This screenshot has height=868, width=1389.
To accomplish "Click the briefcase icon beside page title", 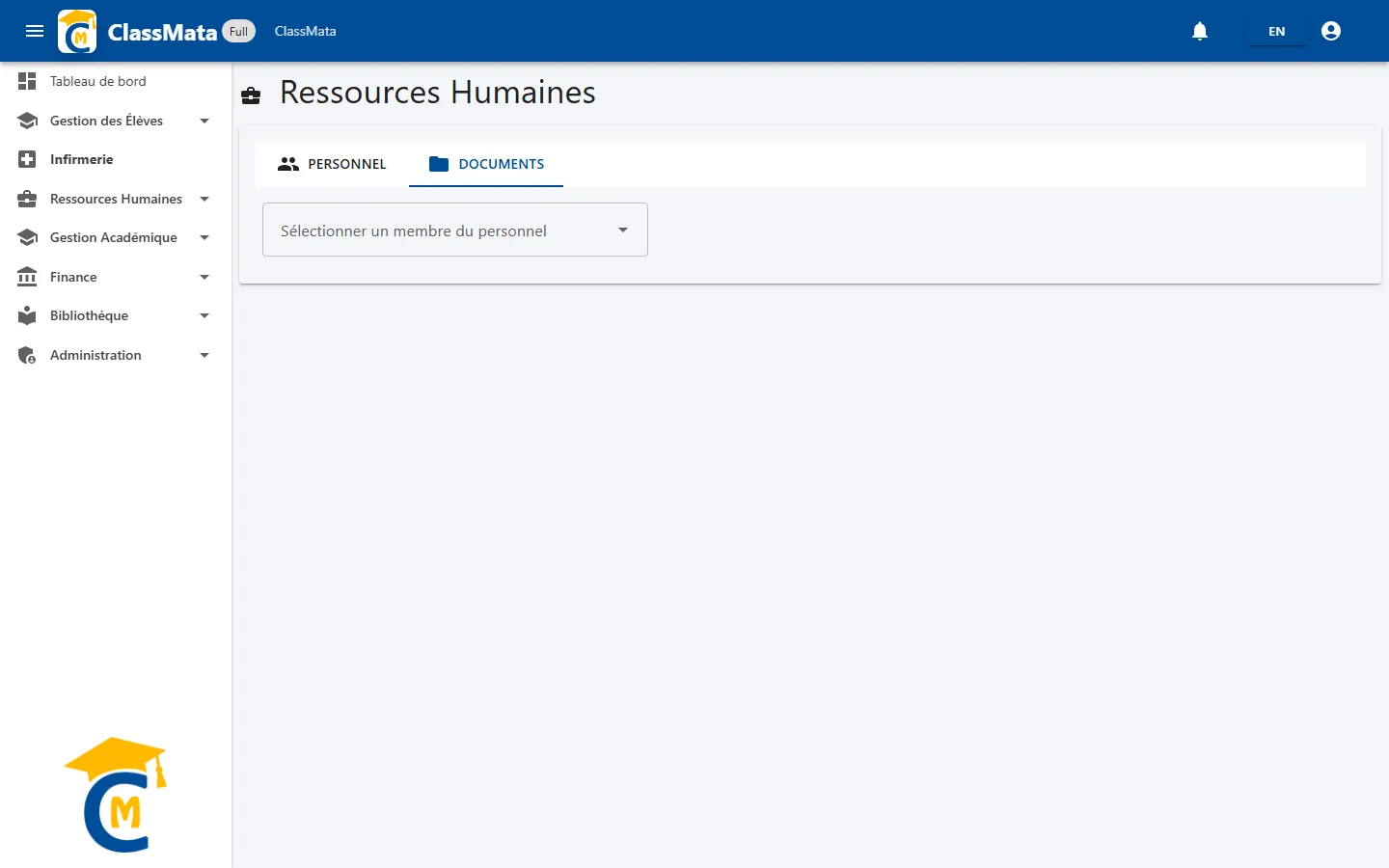I will point(251,95).
